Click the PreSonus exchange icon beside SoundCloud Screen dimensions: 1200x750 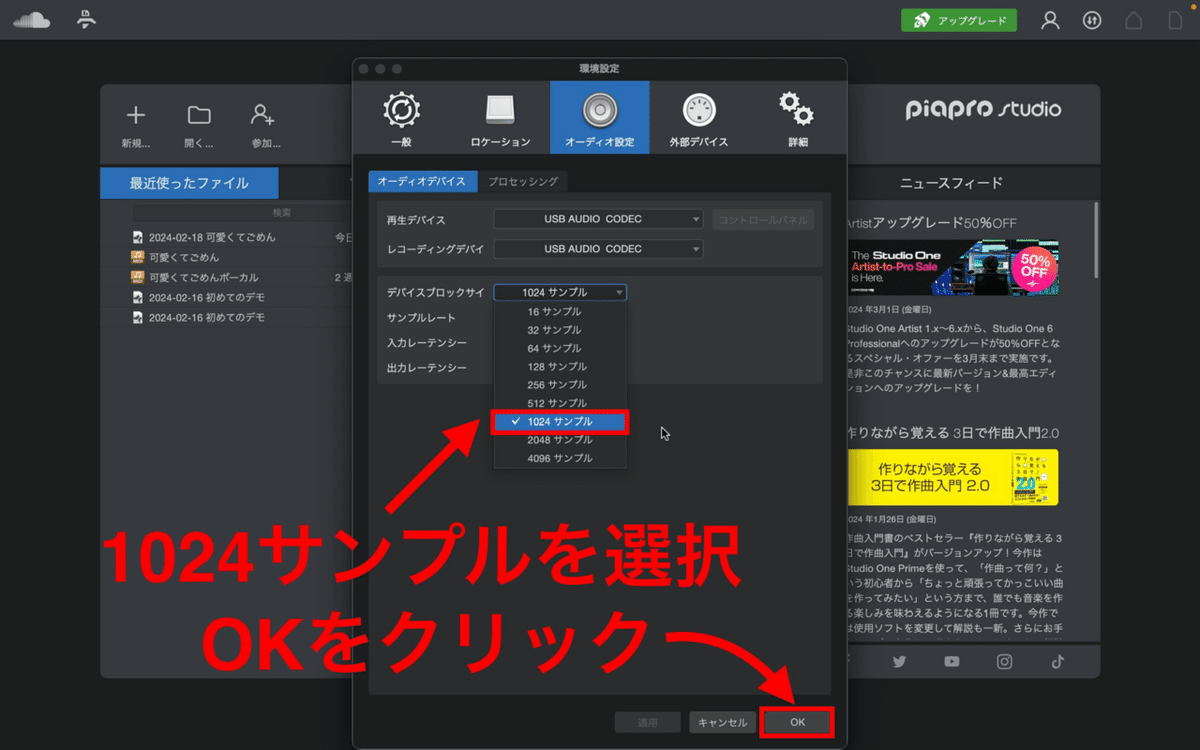pyautogui.click(x=87, y=20)
